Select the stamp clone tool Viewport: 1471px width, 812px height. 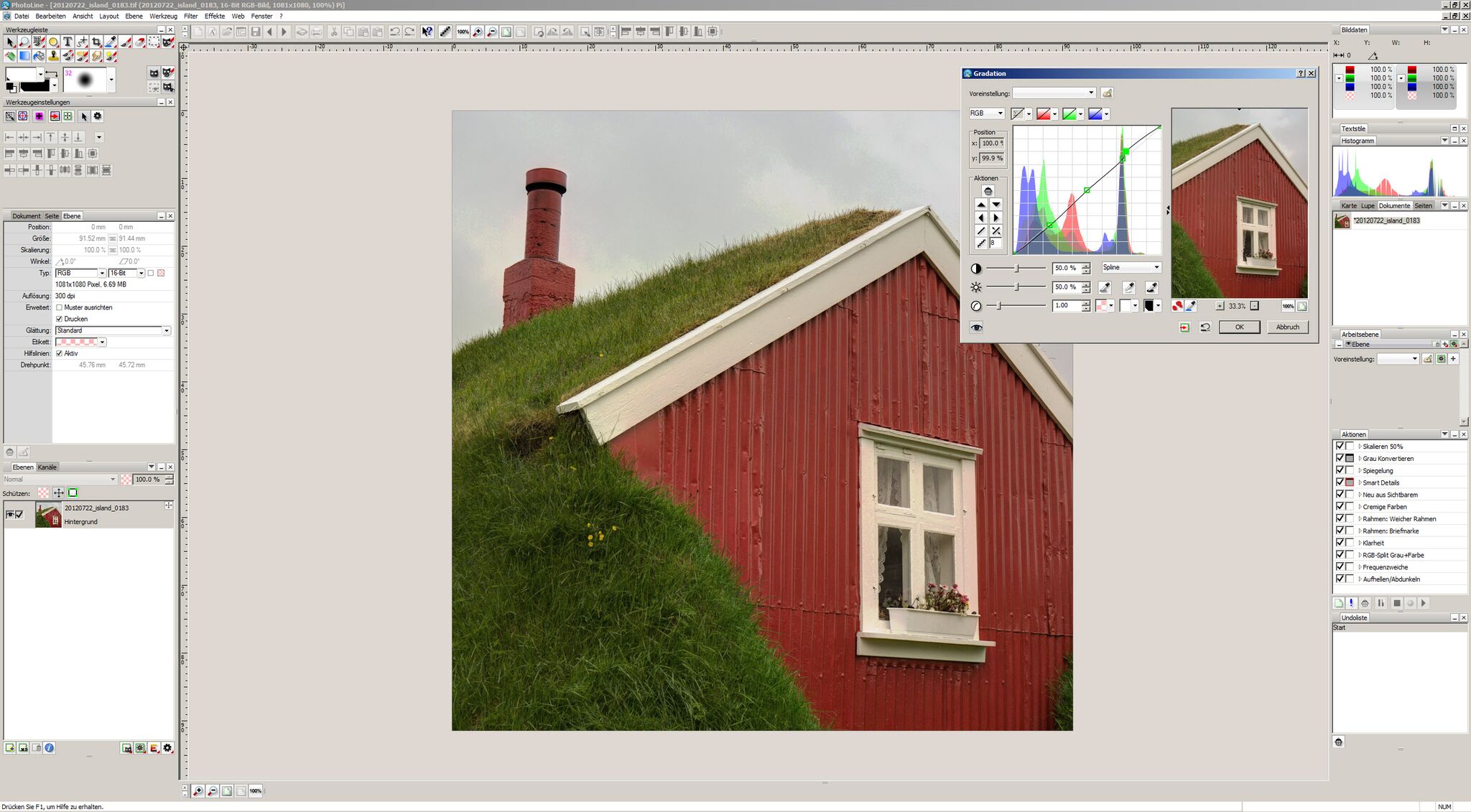point(53,56)
